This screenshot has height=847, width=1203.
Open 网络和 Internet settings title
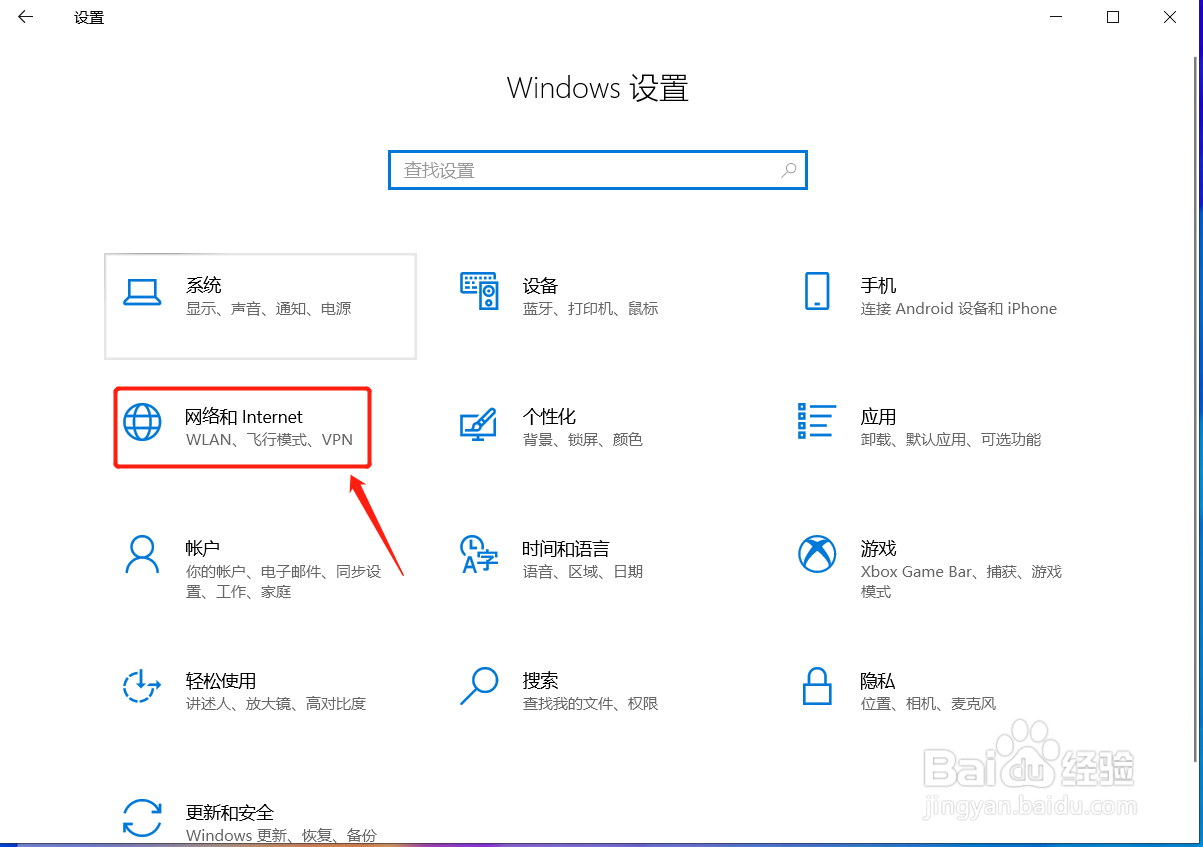coord(244,417)
